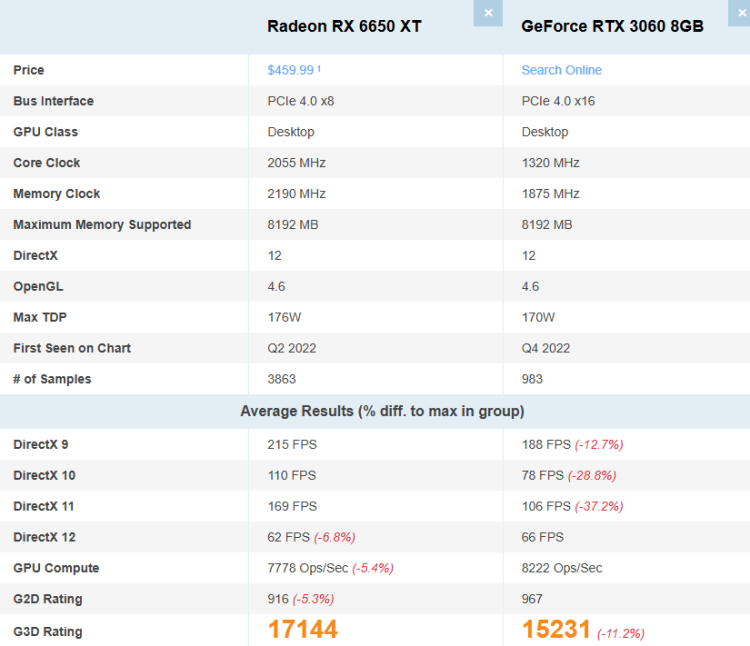Screen dimensions: 750x646
Task: Click the GPU Class row label
Action: 45,132
